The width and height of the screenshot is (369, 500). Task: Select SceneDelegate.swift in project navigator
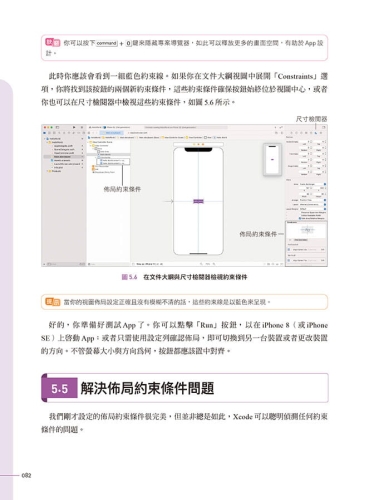coord(63,149)
